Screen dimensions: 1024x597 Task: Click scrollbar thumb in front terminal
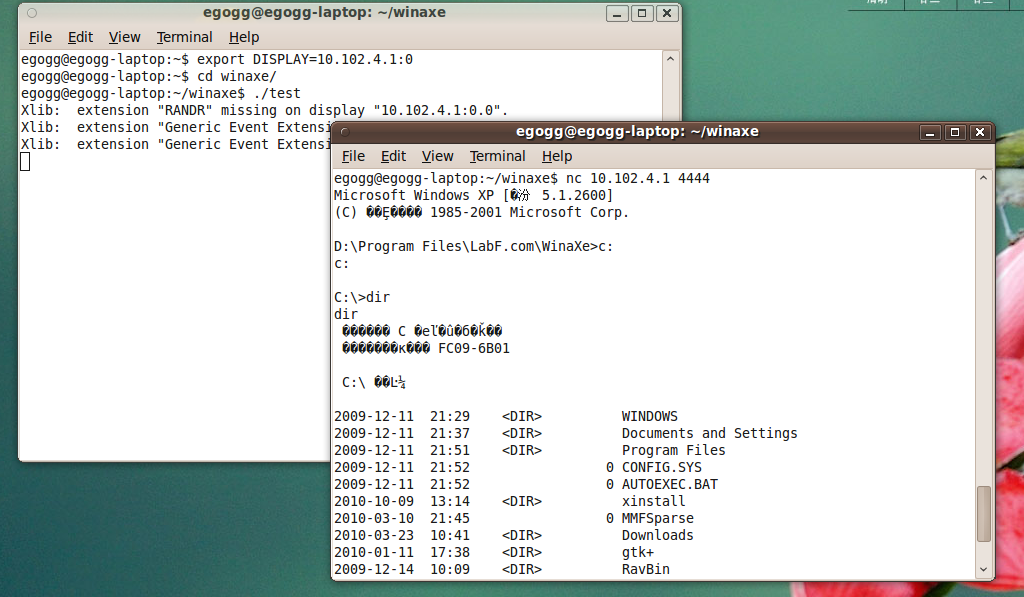983,513
